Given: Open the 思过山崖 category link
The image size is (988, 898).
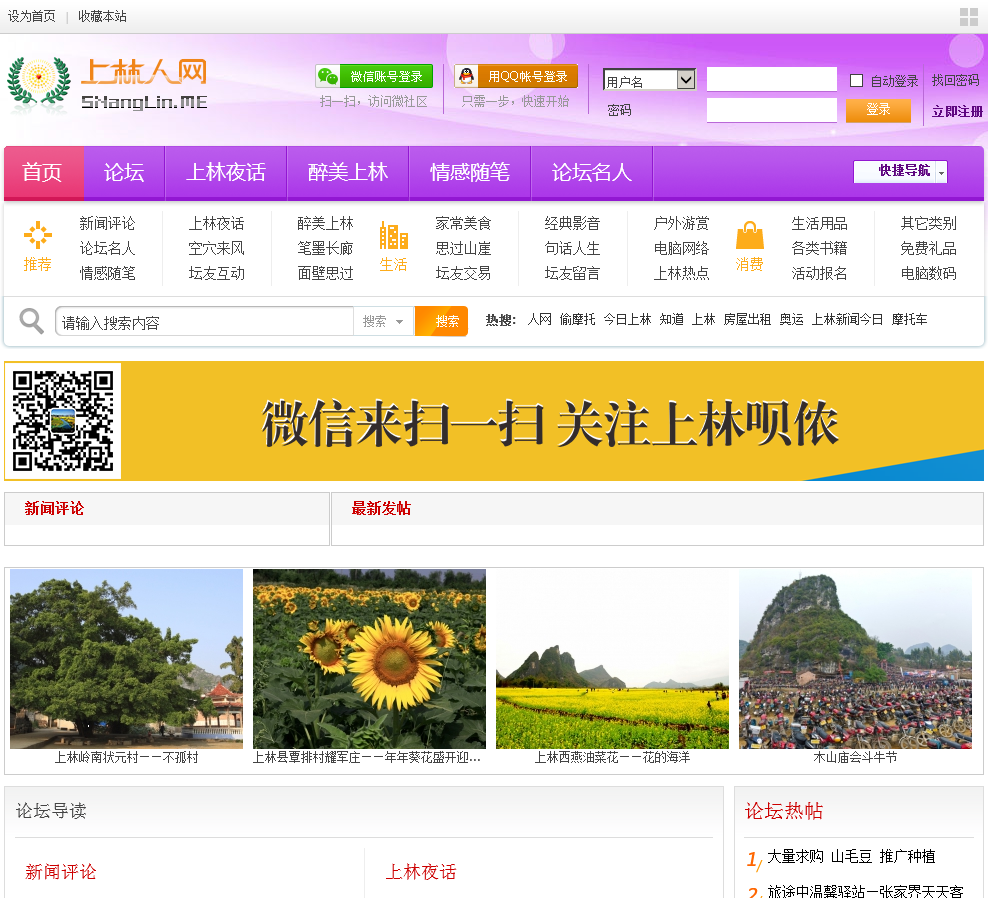Looking at the screenshot, I should pos(463,248).
